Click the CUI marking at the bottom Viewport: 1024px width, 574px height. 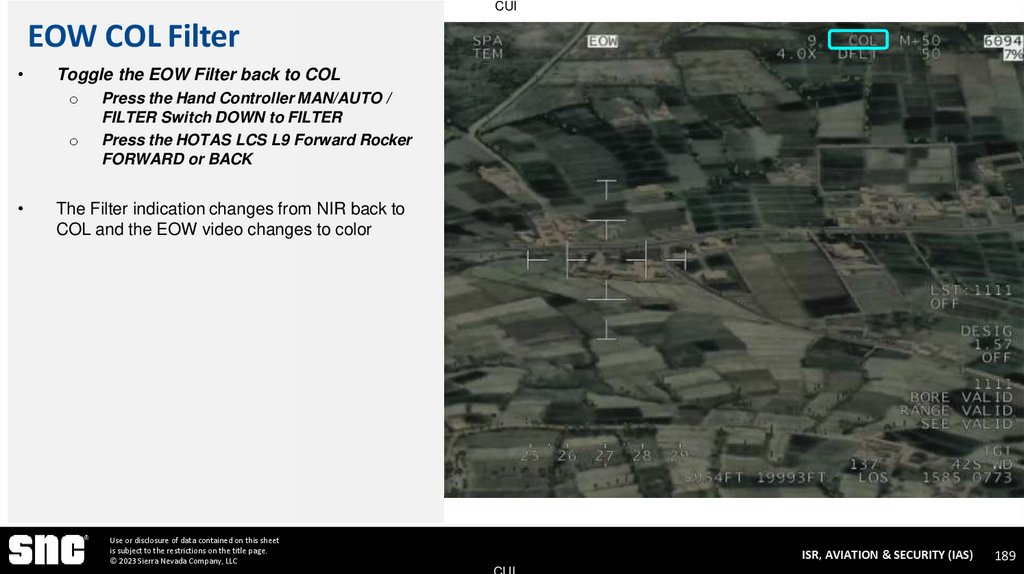[505, 569]
